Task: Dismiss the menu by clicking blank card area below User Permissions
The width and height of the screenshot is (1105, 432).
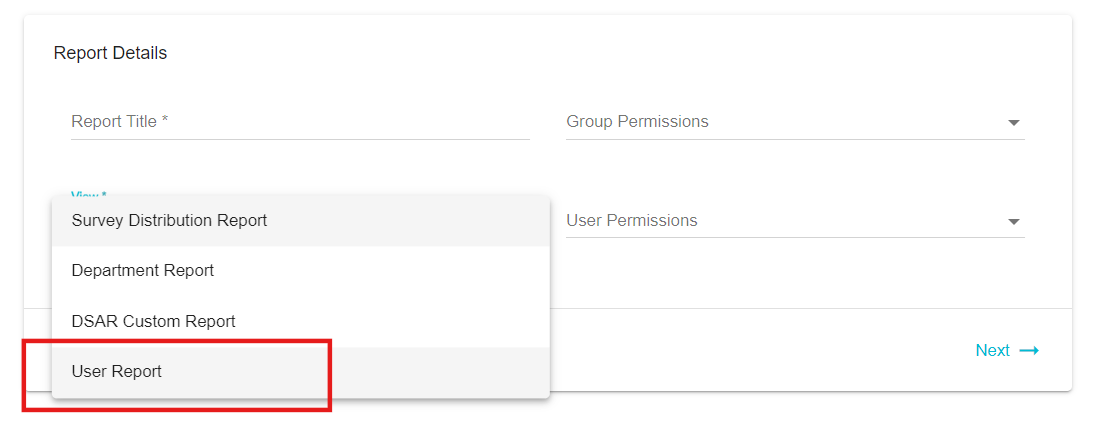Action: (795, 275)
